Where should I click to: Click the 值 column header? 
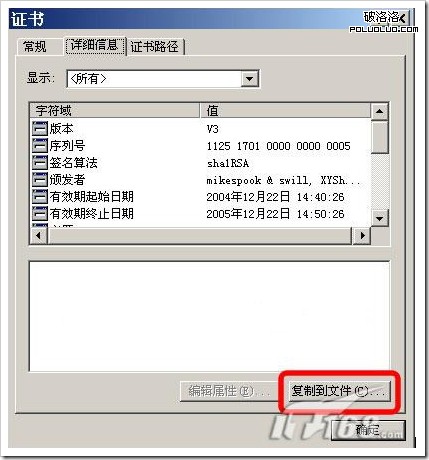tap(285, 110)
